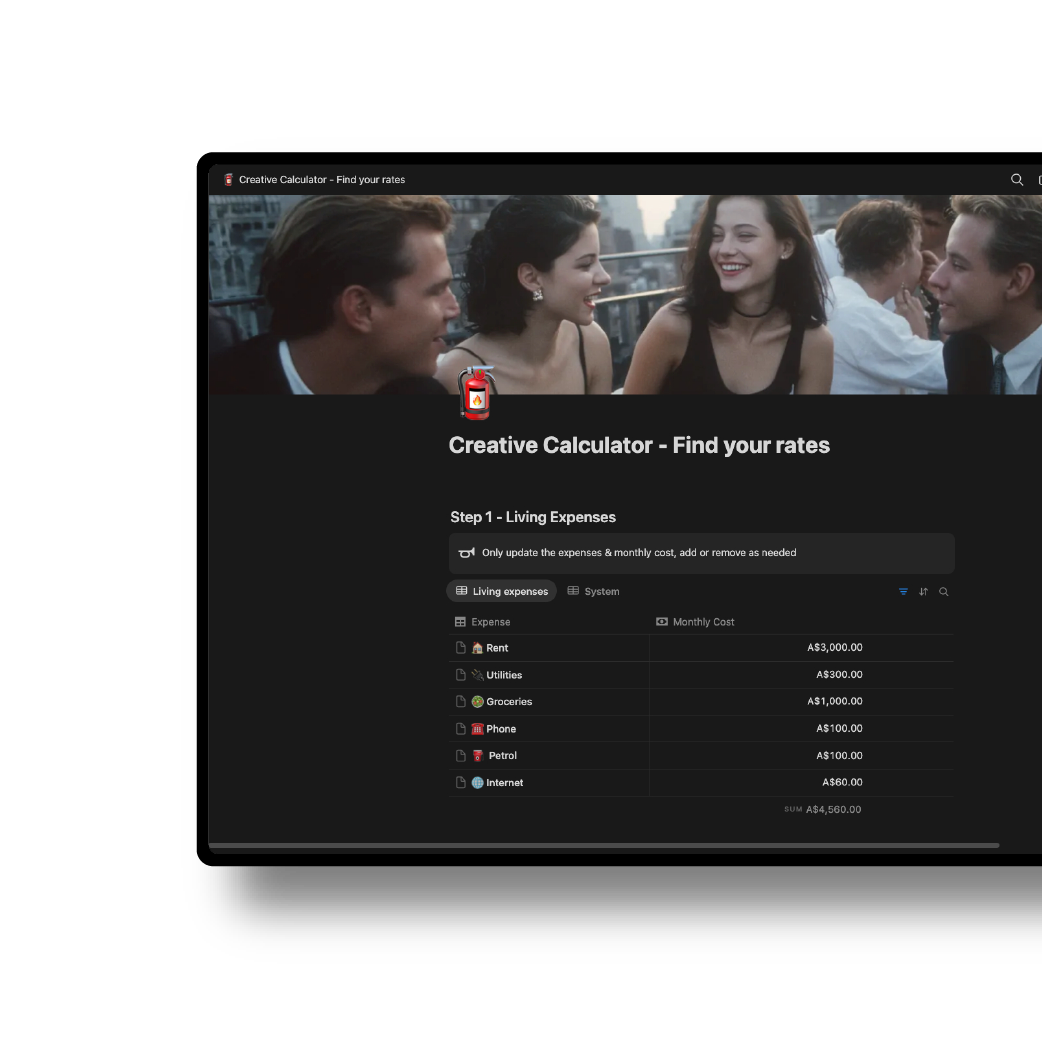Image resolution: width=1042 pixels, height=1042 pixels.
Task: Open the database filter icon
Action: click(x=903, y=591)
